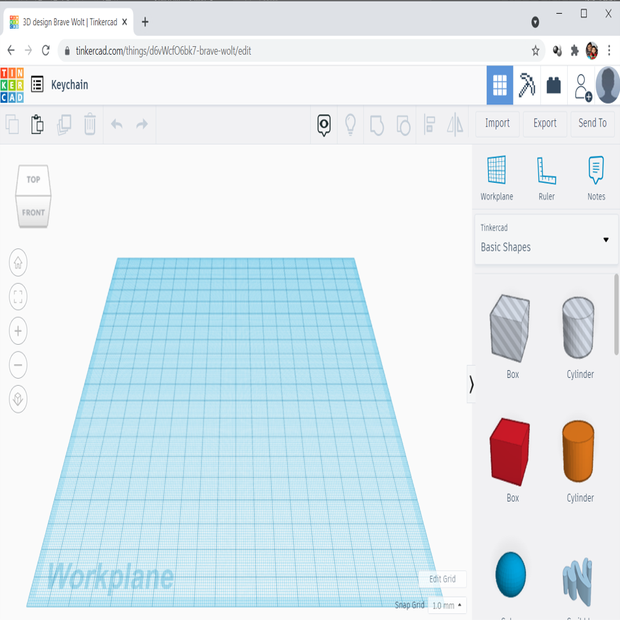This screenshot has height=620, width=620.
Task: Click the Export button
Action: [545, 123]
